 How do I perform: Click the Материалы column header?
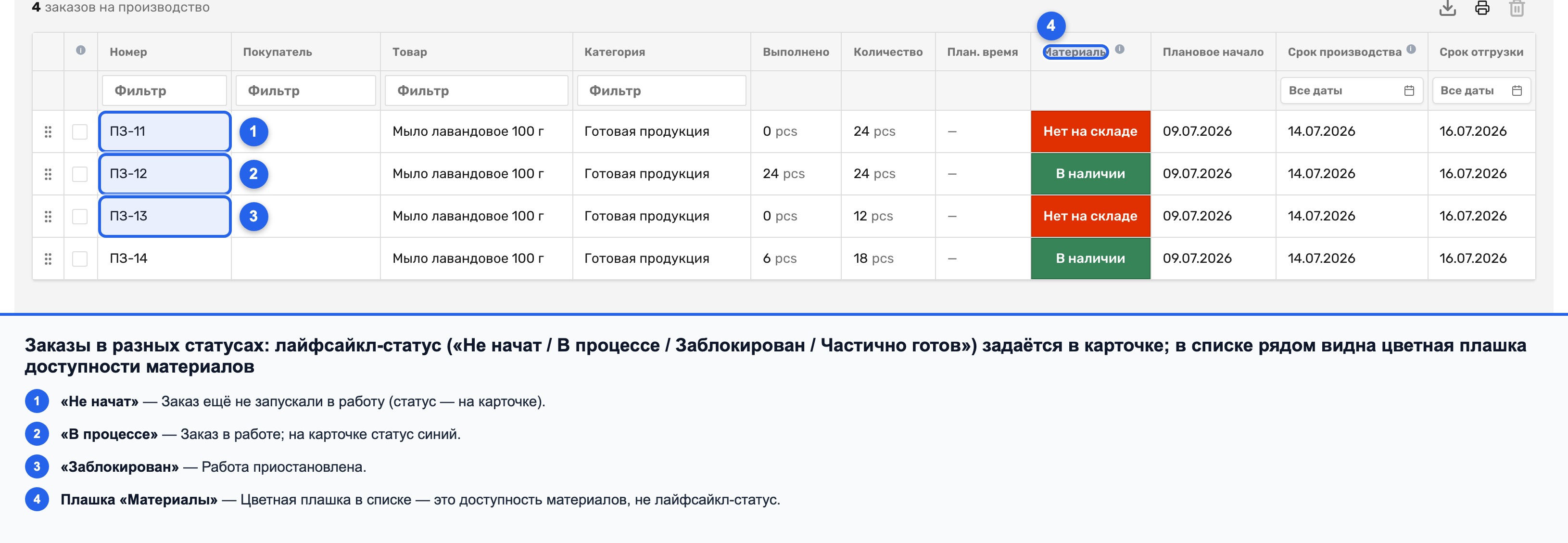click(1075, 52)
